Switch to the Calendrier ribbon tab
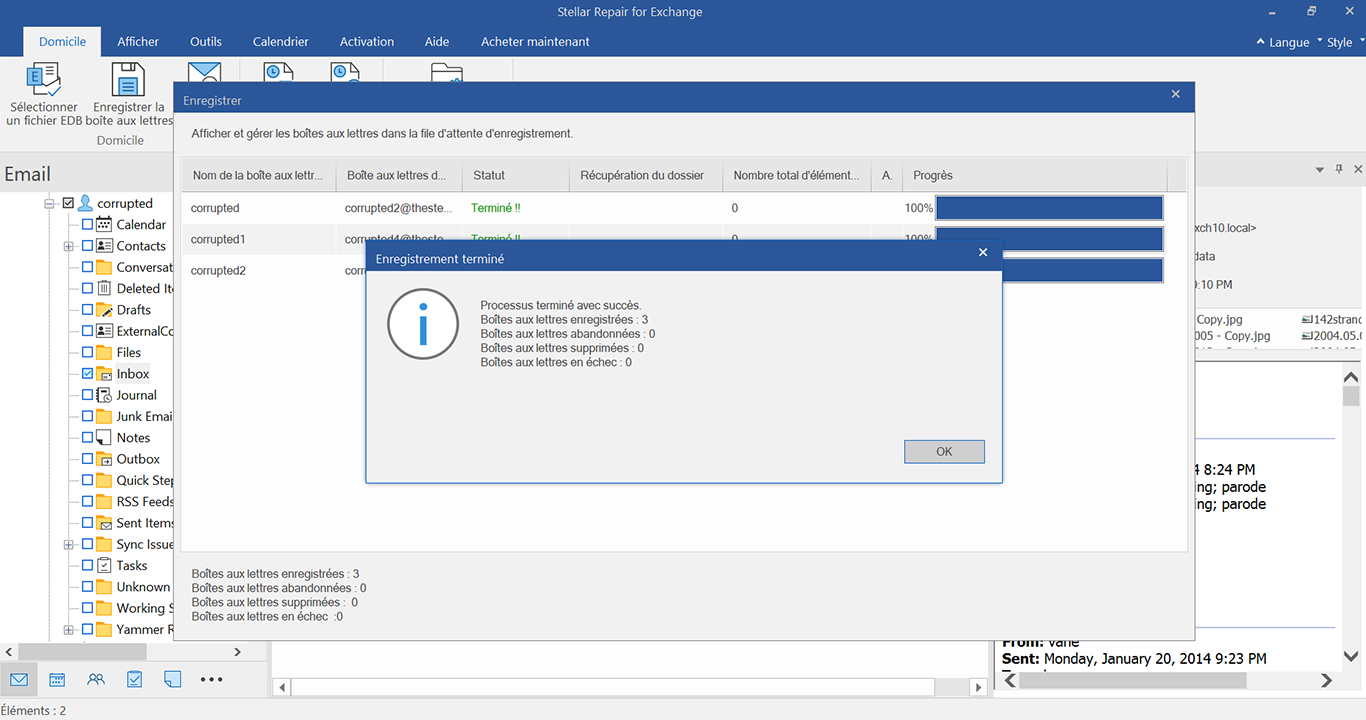Screen dimensions: 1366x720 coord(280,42)
